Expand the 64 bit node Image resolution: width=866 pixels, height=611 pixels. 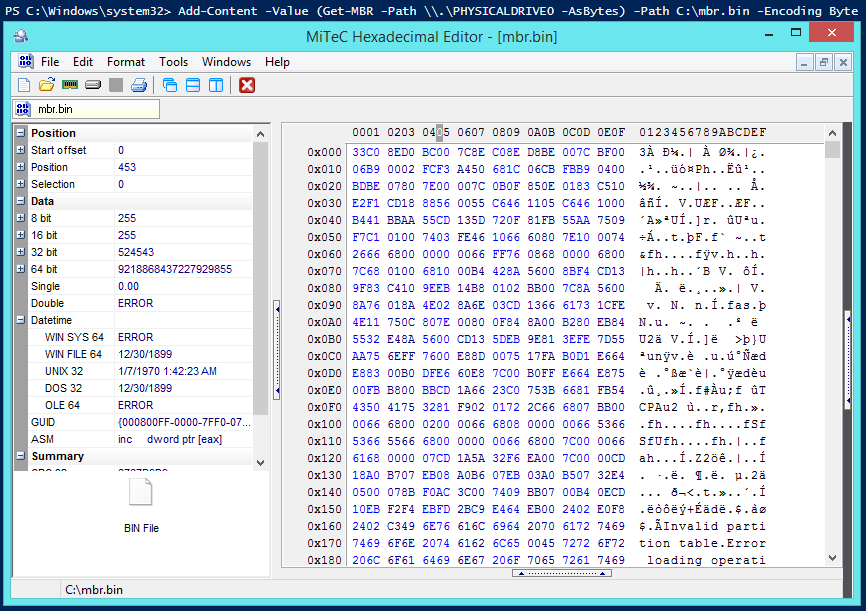click(x=20, y=270)
